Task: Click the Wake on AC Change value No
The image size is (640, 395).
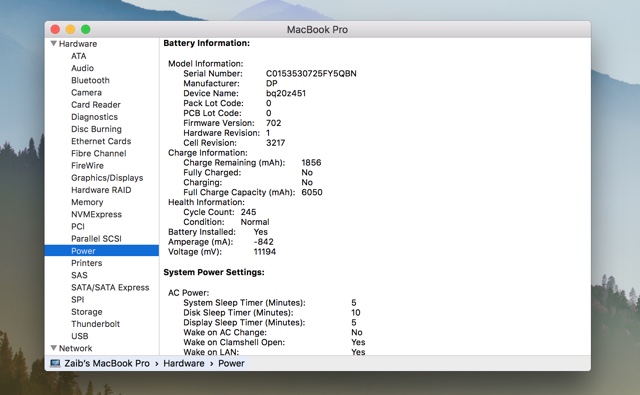Action: (357, 332)
